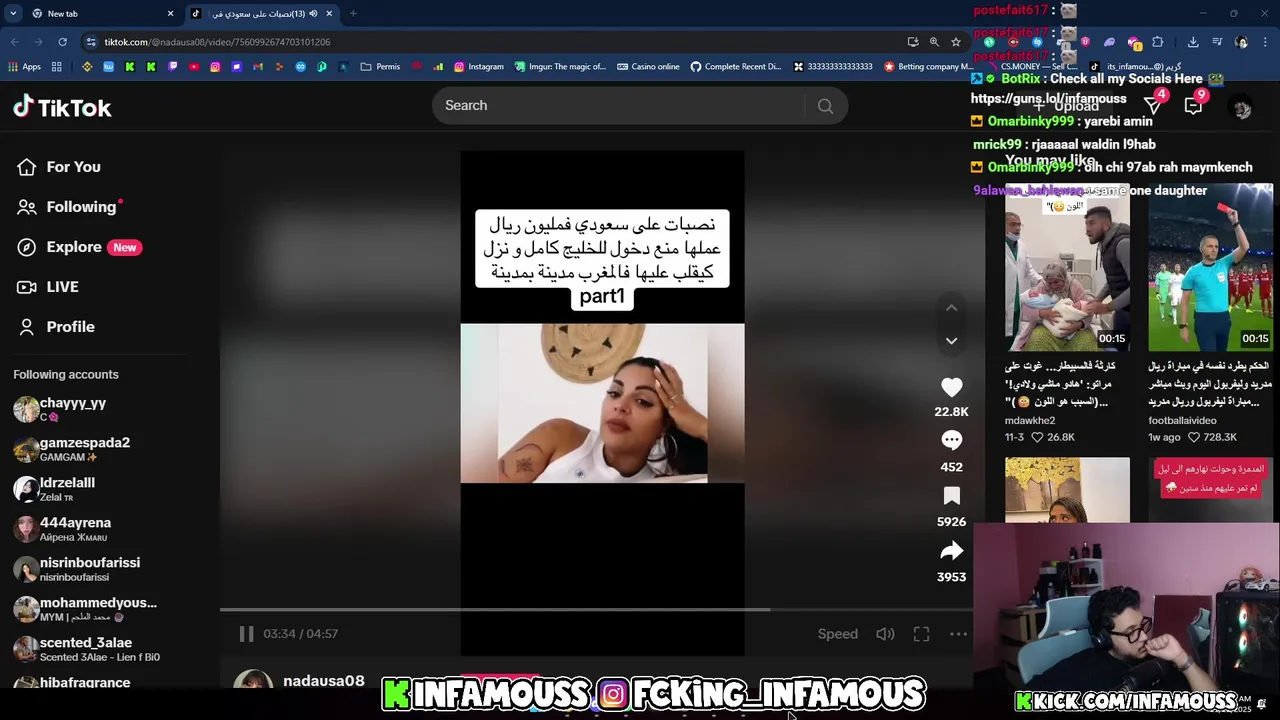
Task: Open the mdawkhe2 recommended video thumbnail
Action: coord(1067,267)
